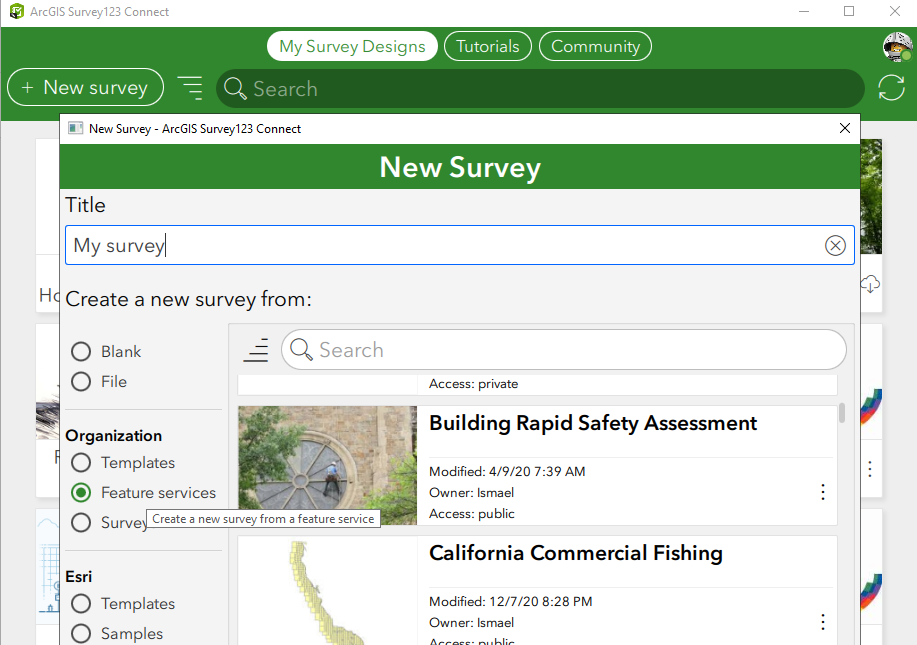This screenshot has width=917, height=645.
Task: Go to My Survey Designs tab
Action: click(x=353, y=46)
